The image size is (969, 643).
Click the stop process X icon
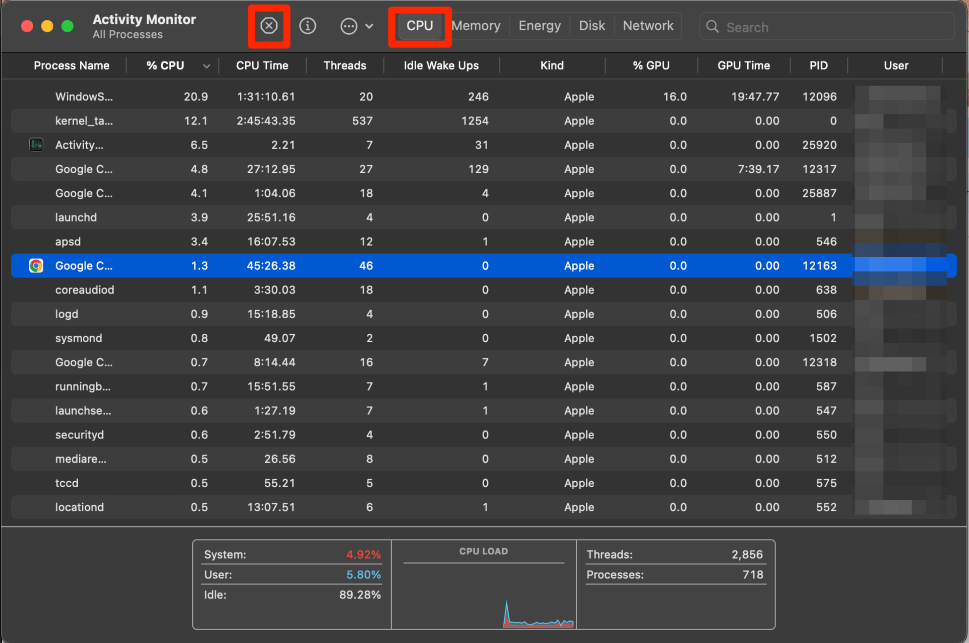pyautogui.click(x=269, y=26)
